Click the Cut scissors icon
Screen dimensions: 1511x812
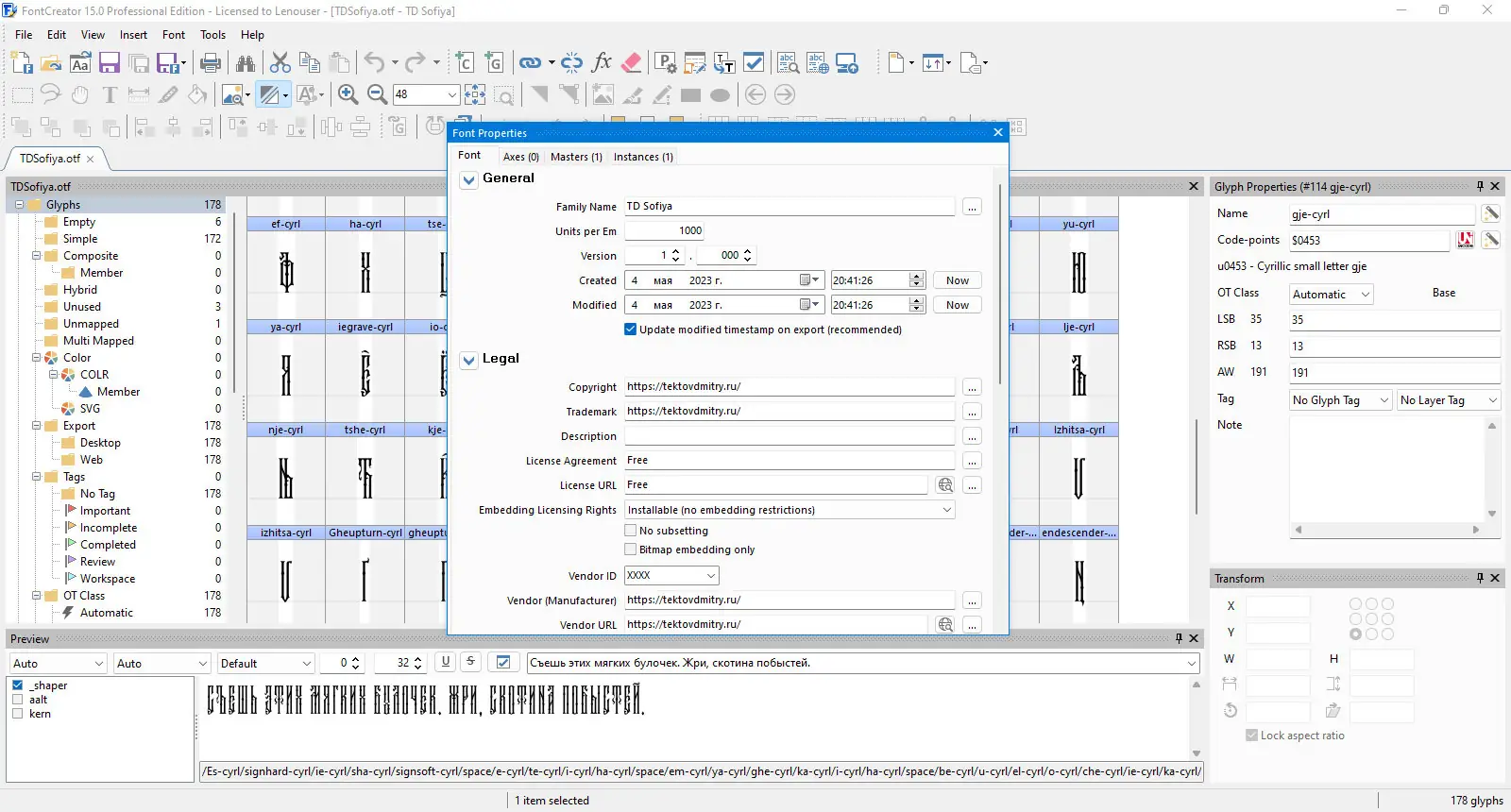[x=280, y=63]
